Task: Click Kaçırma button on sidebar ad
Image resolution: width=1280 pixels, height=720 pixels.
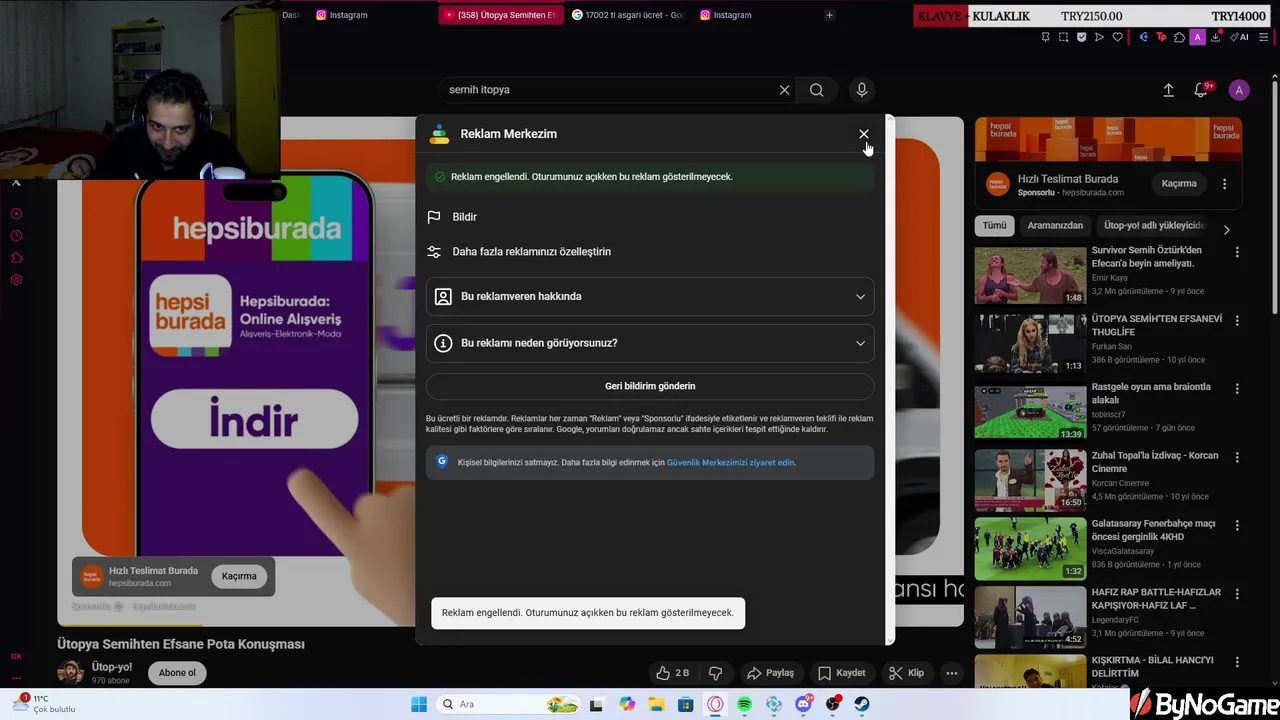Action: pos(1179,184)
